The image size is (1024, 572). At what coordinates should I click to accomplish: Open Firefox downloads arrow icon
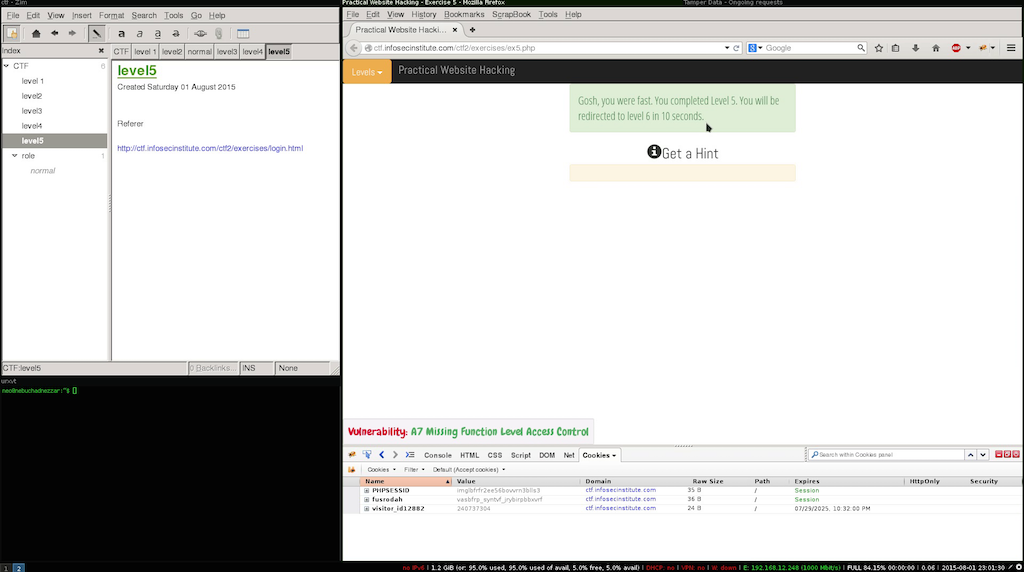[916, 48]
